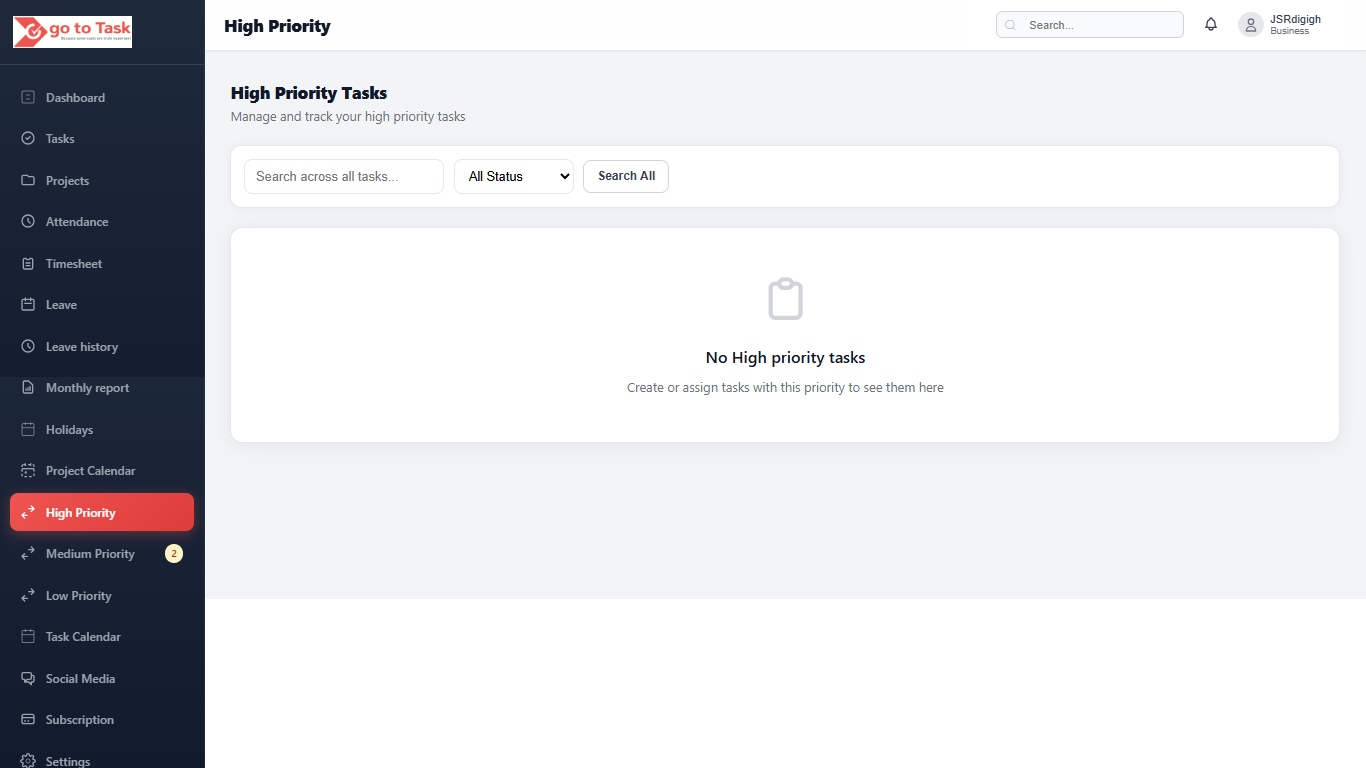Click the Monthly report document icon
The image size is (1366, 768).
pos(28,387)
